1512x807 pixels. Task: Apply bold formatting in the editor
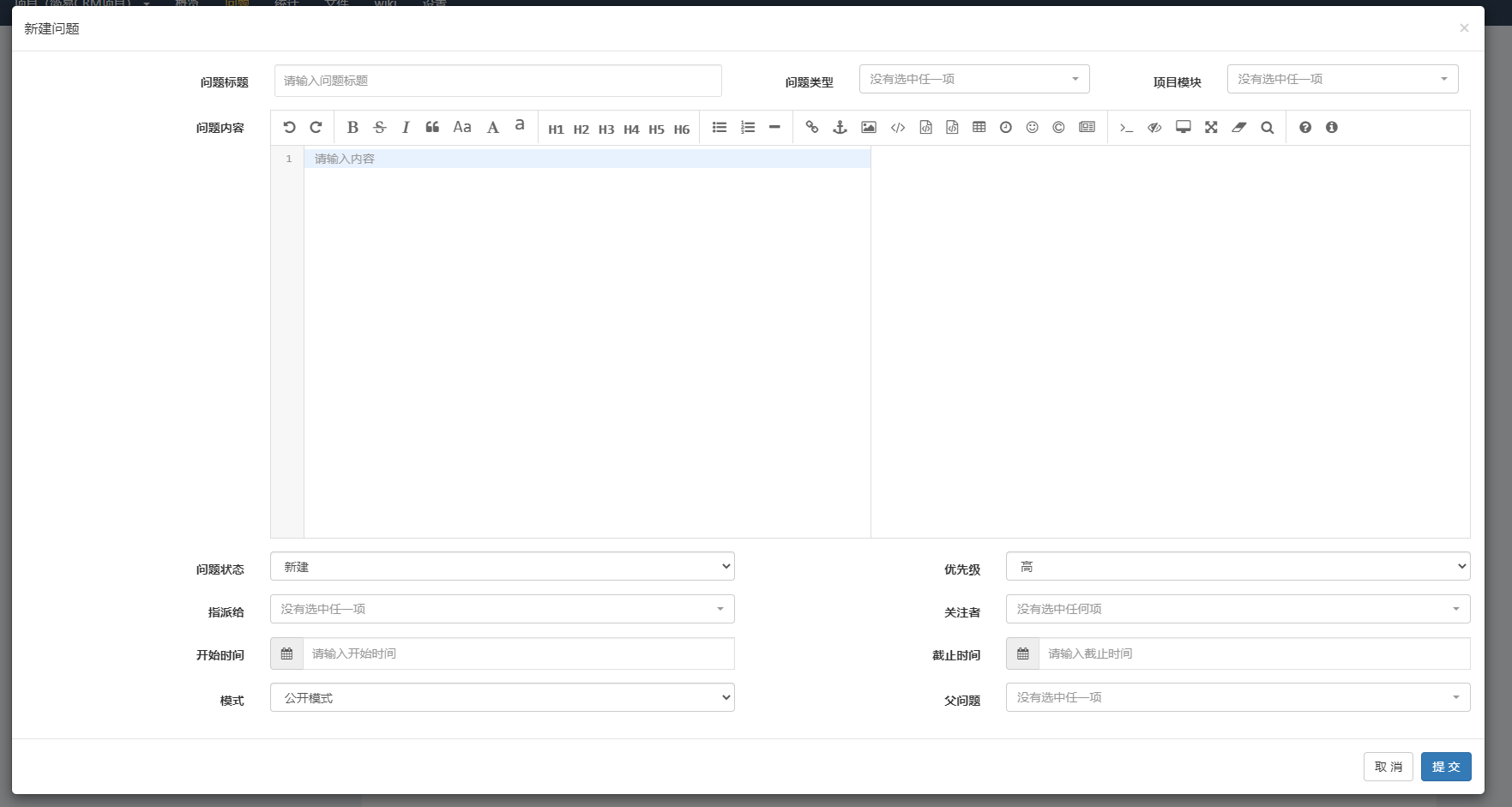[x=352, y=127]
